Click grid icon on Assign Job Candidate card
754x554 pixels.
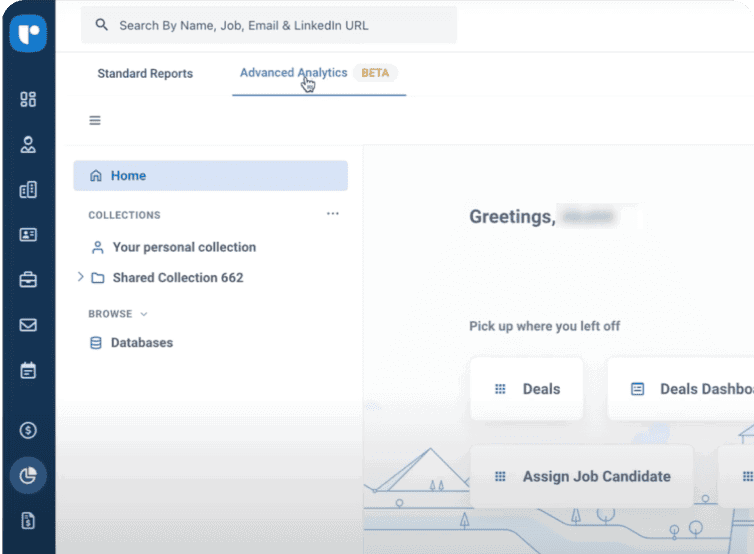pyautogui.click(x=500, y=476)
